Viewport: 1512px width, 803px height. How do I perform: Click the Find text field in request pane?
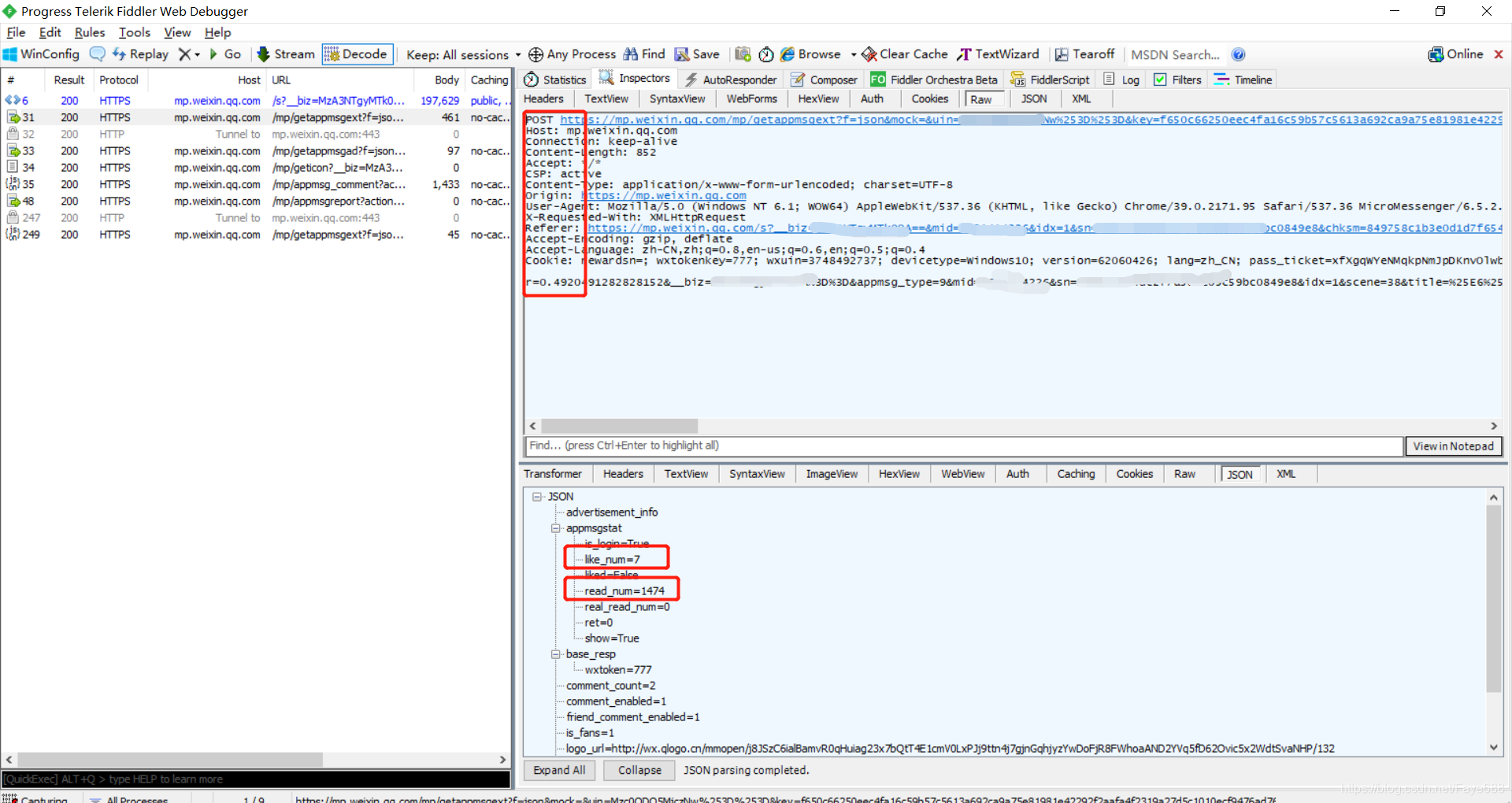(964, 446)
